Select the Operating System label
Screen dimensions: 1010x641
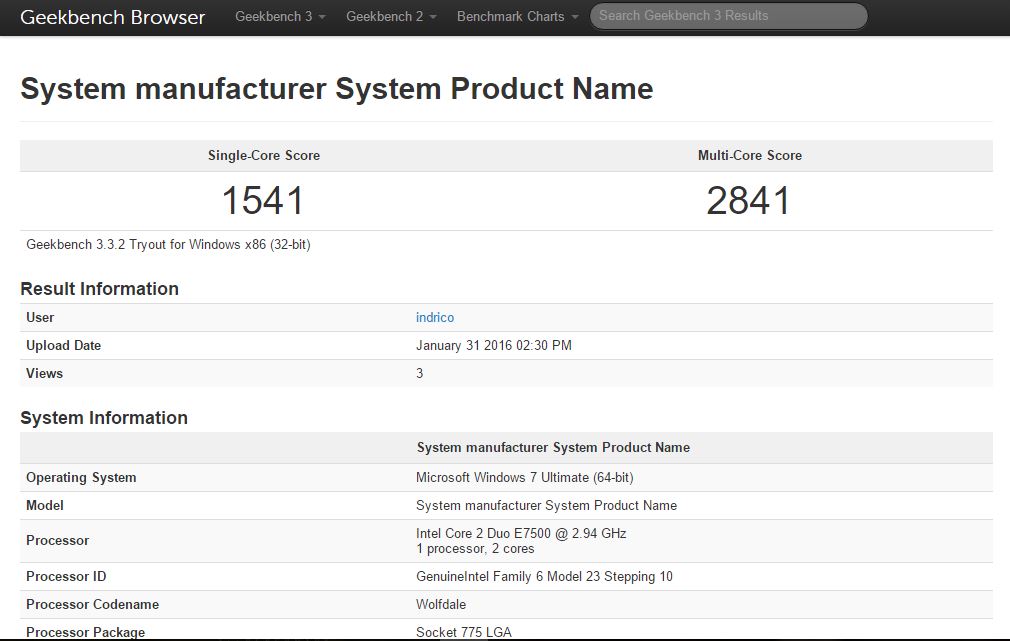click(81, 477)
